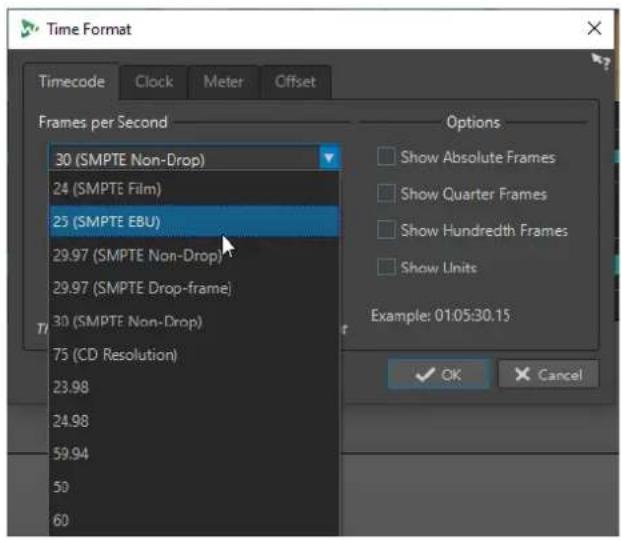Click the WaveLab logo icon in title bar

pos(29,29)
